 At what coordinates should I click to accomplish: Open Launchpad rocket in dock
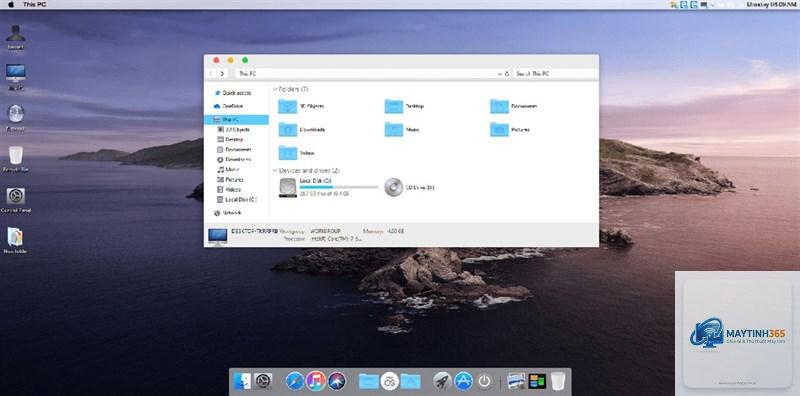[442, 381]
